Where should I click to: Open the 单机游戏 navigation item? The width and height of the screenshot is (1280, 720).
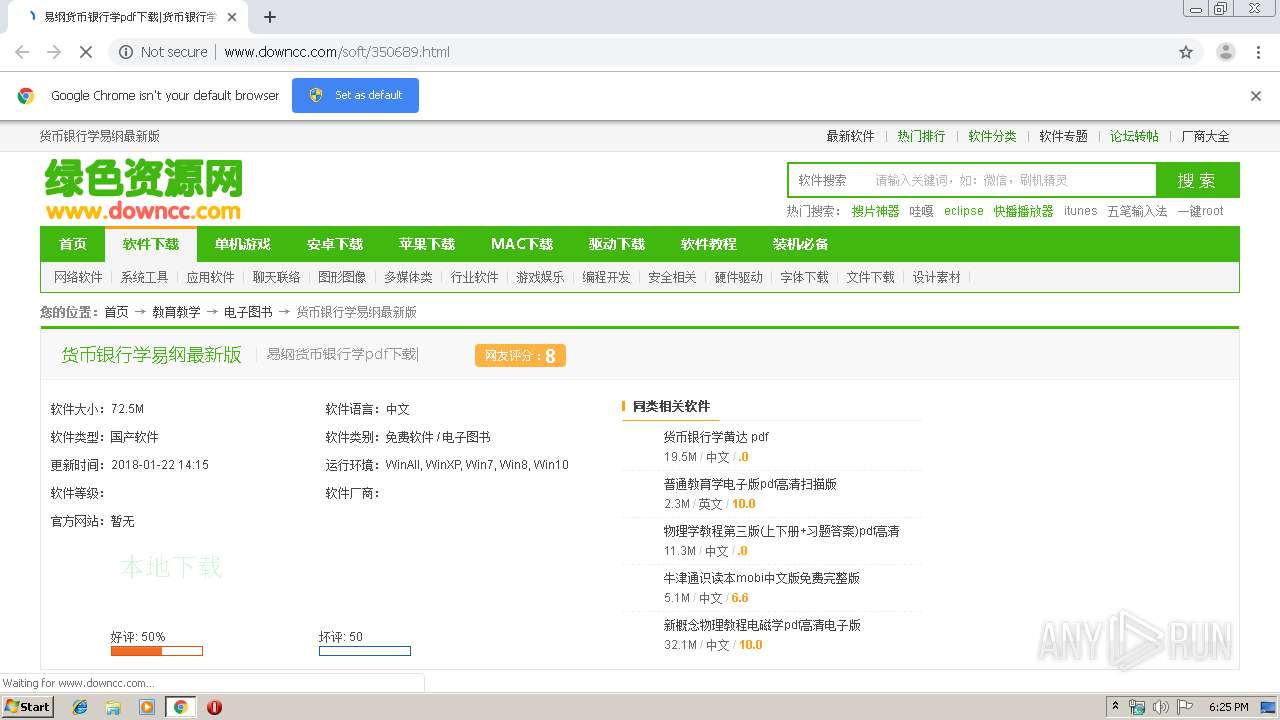(x=243, y=244)
